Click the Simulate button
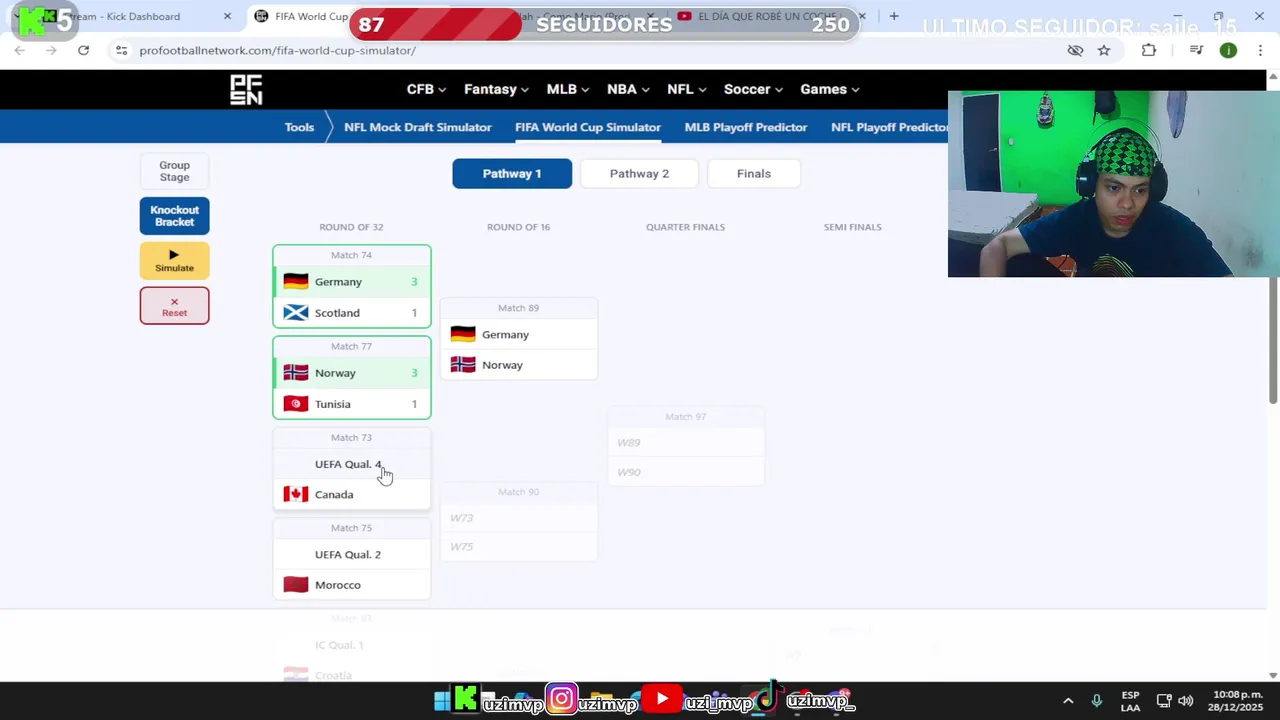1280x720 pixels. (x=174, y=261)
